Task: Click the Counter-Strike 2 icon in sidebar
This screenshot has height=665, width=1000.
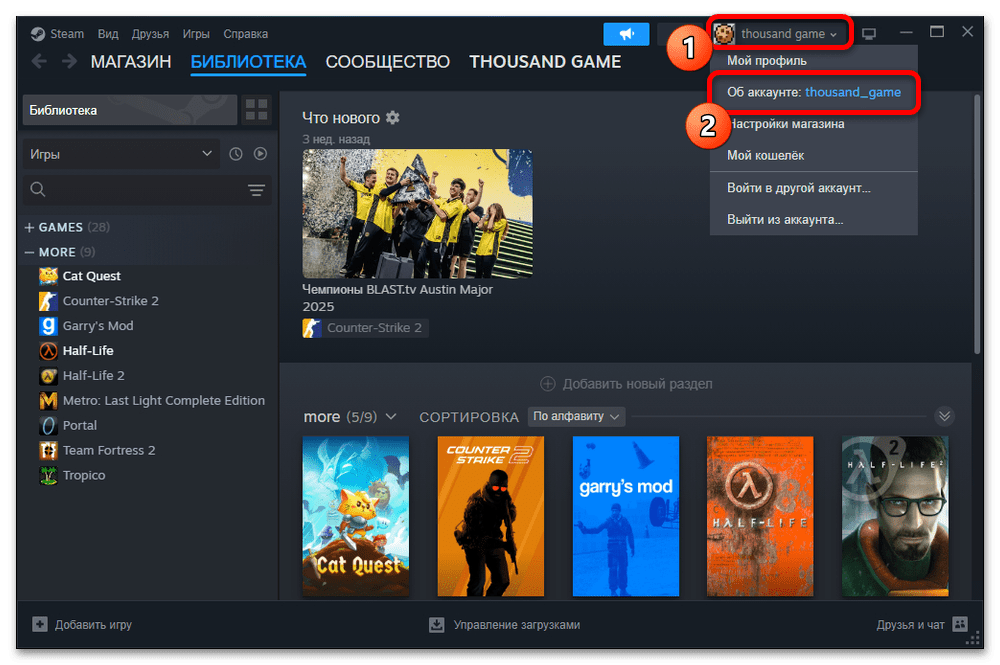Action: tap(48, 301)
